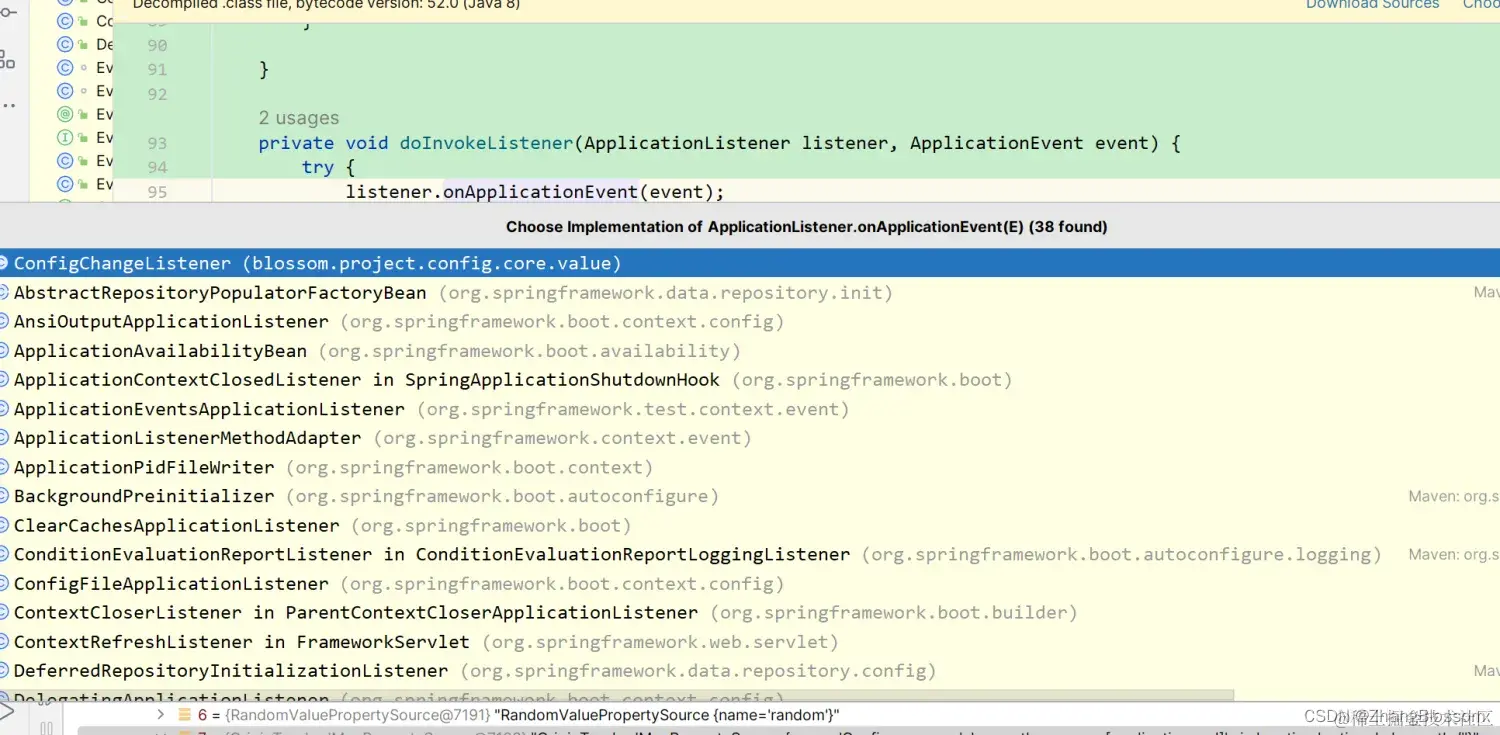Open the Commit tool window icon
1500x735 pixels.
(6, 10)
